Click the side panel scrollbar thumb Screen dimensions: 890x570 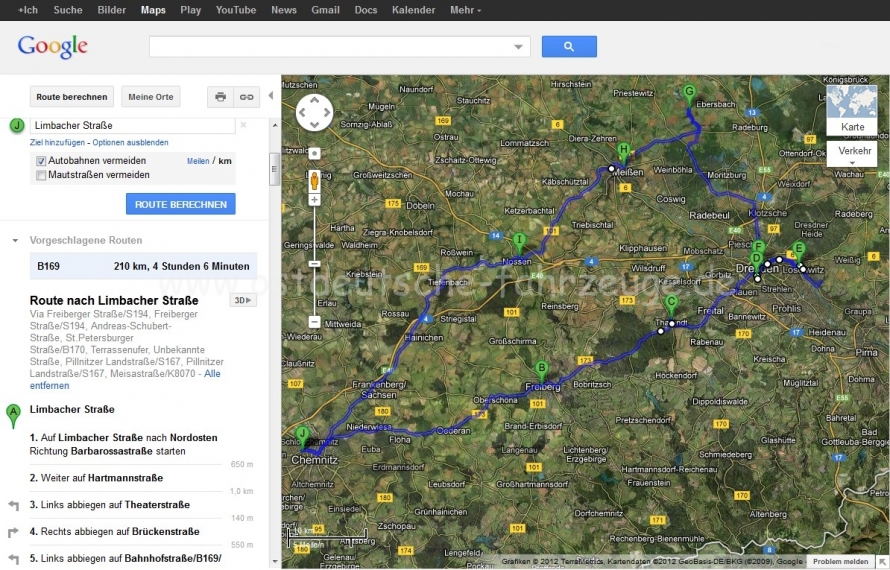coord(274,169)
